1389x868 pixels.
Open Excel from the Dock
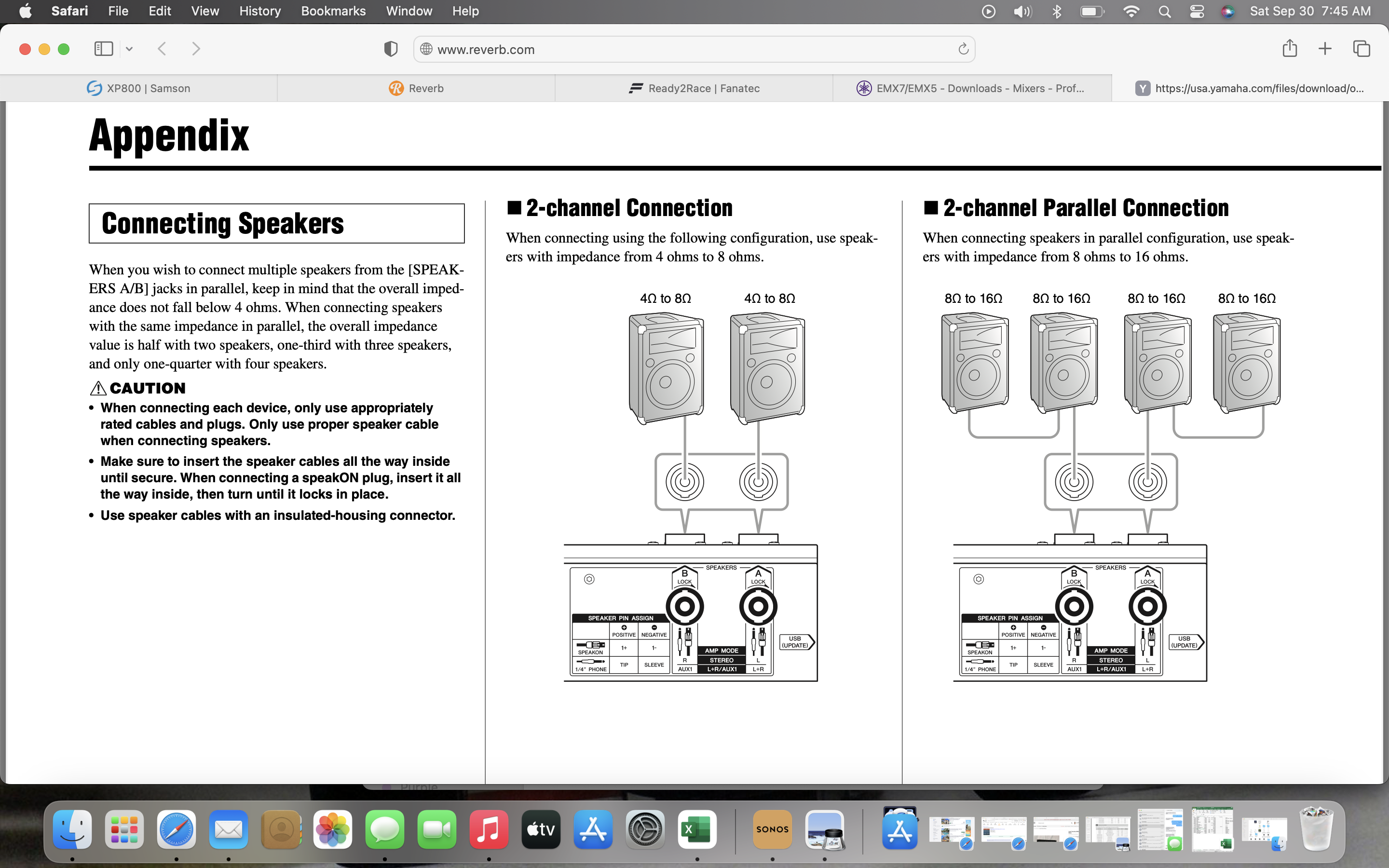[697, 829]
